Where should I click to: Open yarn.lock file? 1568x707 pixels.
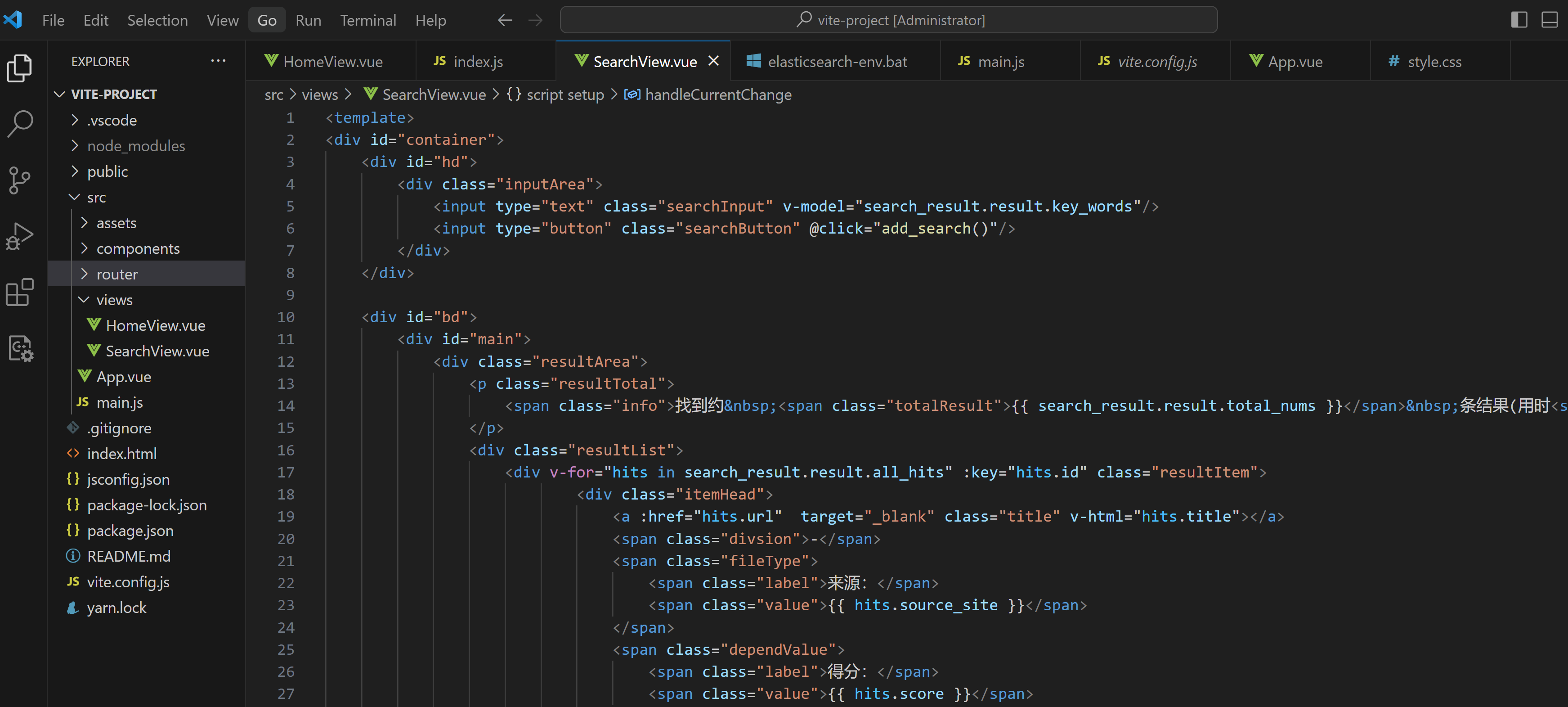click(146, 608)
